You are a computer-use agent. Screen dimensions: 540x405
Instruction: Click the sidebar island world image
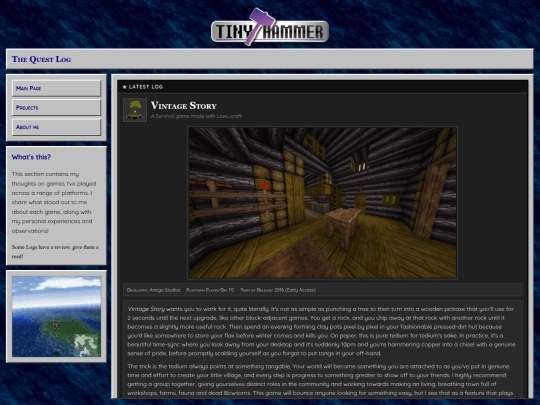(56, 316)
